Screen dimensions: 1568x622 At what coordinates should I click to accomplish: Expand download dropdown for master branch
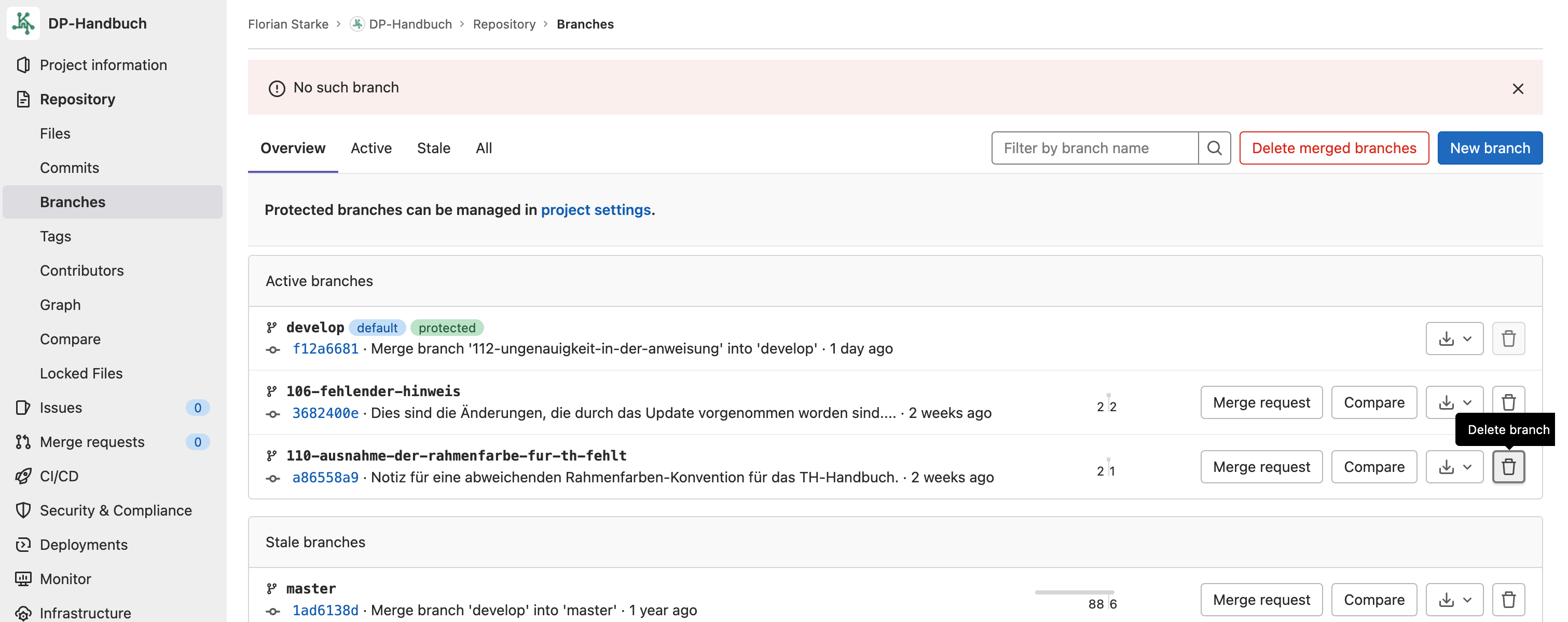(1453, 600)
